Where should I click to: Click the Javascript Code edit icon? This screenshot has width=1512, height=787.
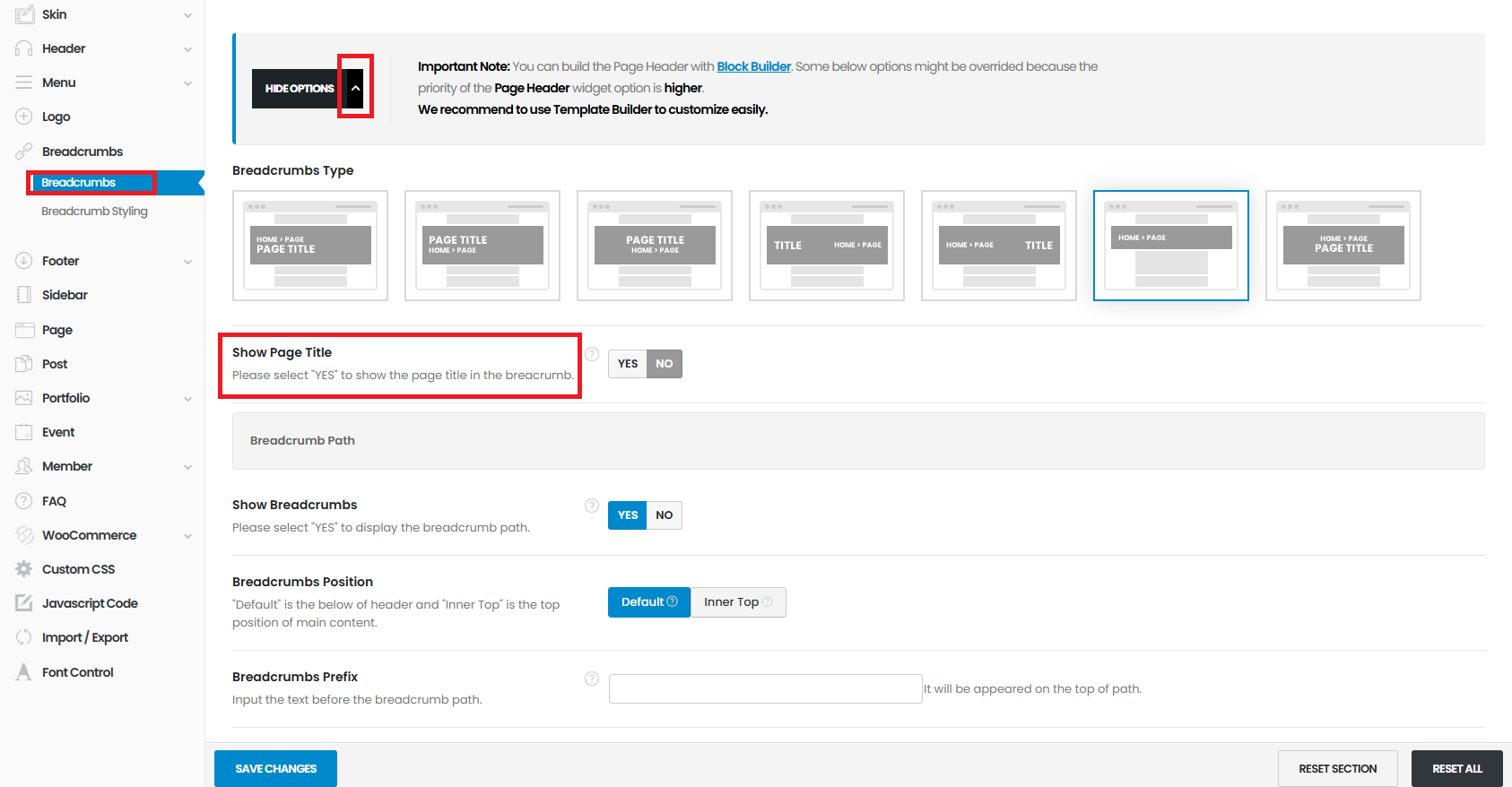[24, 603]
